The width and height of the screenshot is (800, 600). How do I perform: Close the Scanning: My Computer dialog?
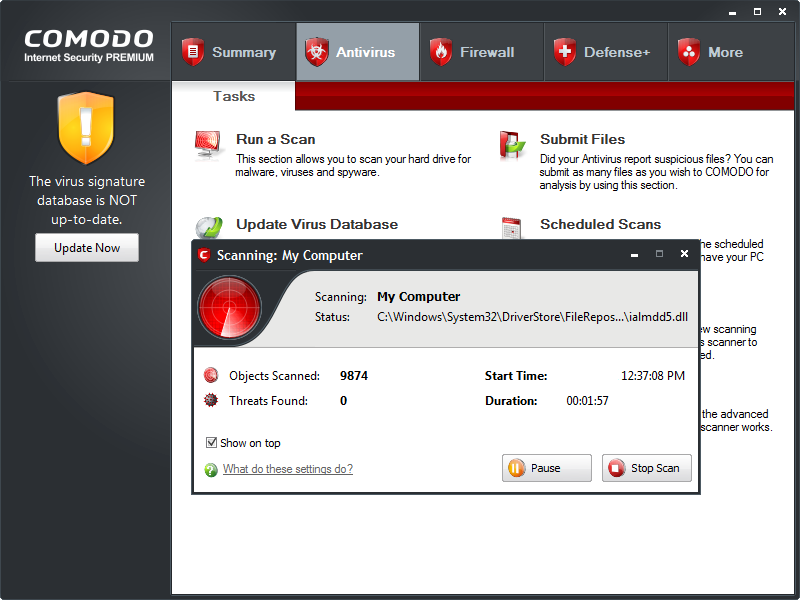[x=684, y=255]
